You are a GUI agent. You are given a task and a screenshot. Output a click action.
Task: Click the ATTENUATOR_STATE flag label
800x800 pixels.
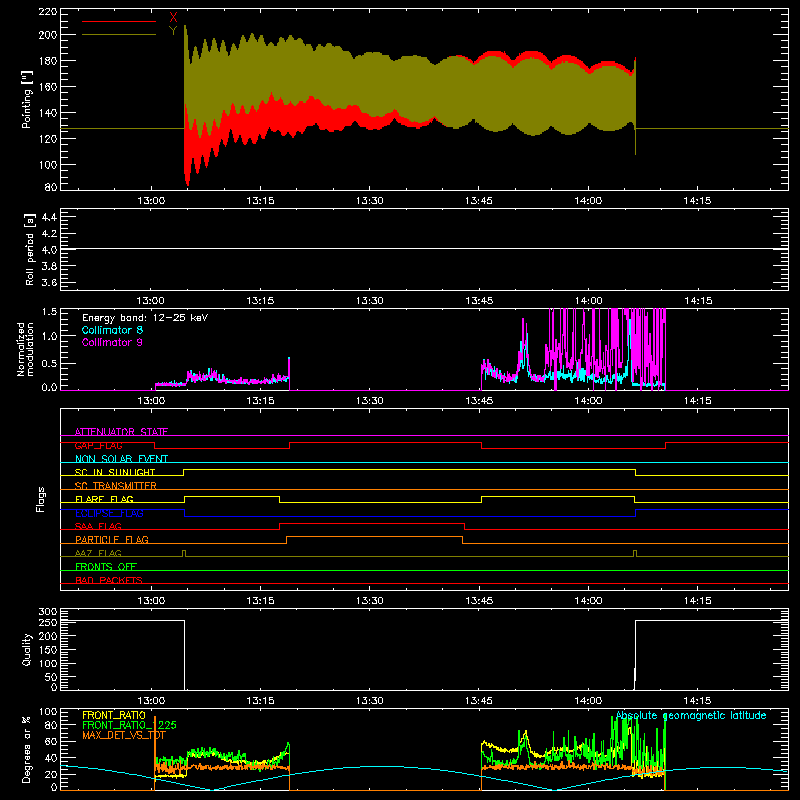pyautogui.click(x=121, y=432)
